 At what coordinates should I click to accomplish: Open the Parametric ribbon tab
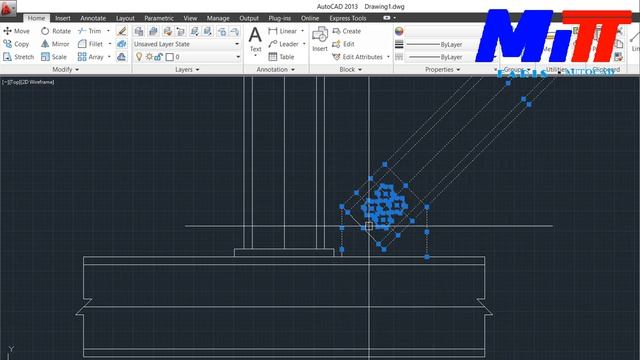tap(159, 18)
